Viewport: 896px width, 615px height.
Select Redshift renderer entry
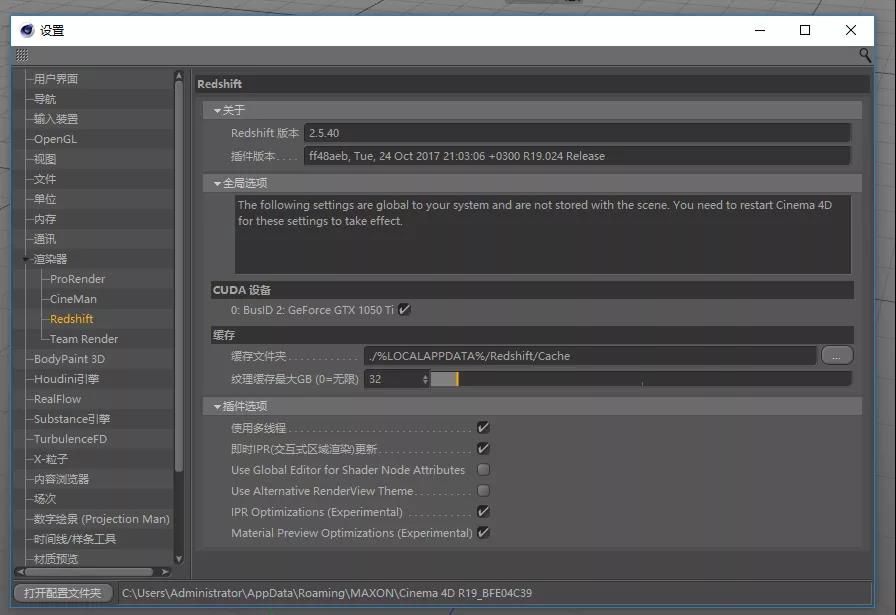pyautogui.click(x=71, y=319)
